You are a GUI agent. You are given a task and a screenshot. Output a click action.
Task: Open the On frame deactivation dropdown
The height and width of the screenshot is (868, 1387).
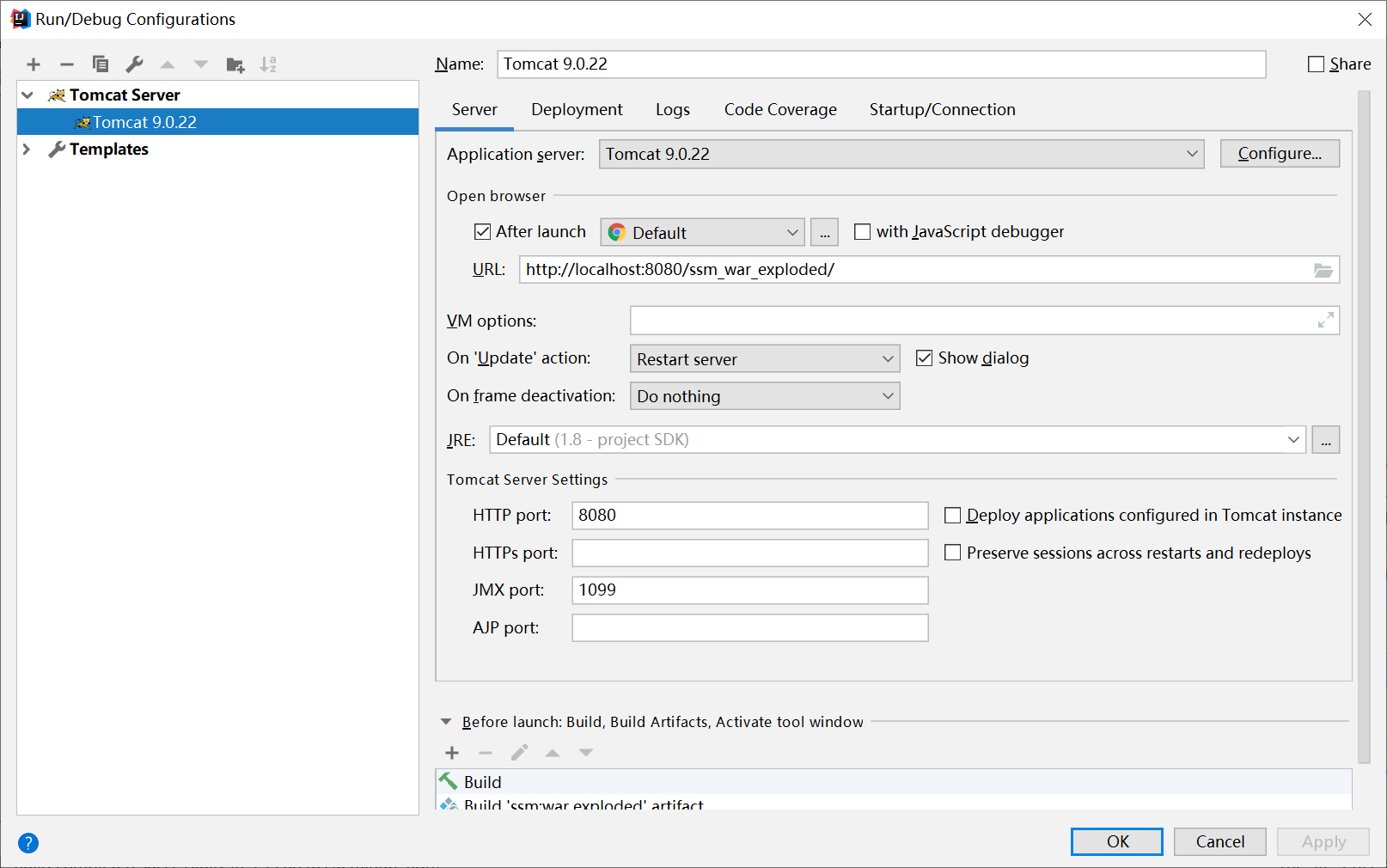tap(765, 396)
